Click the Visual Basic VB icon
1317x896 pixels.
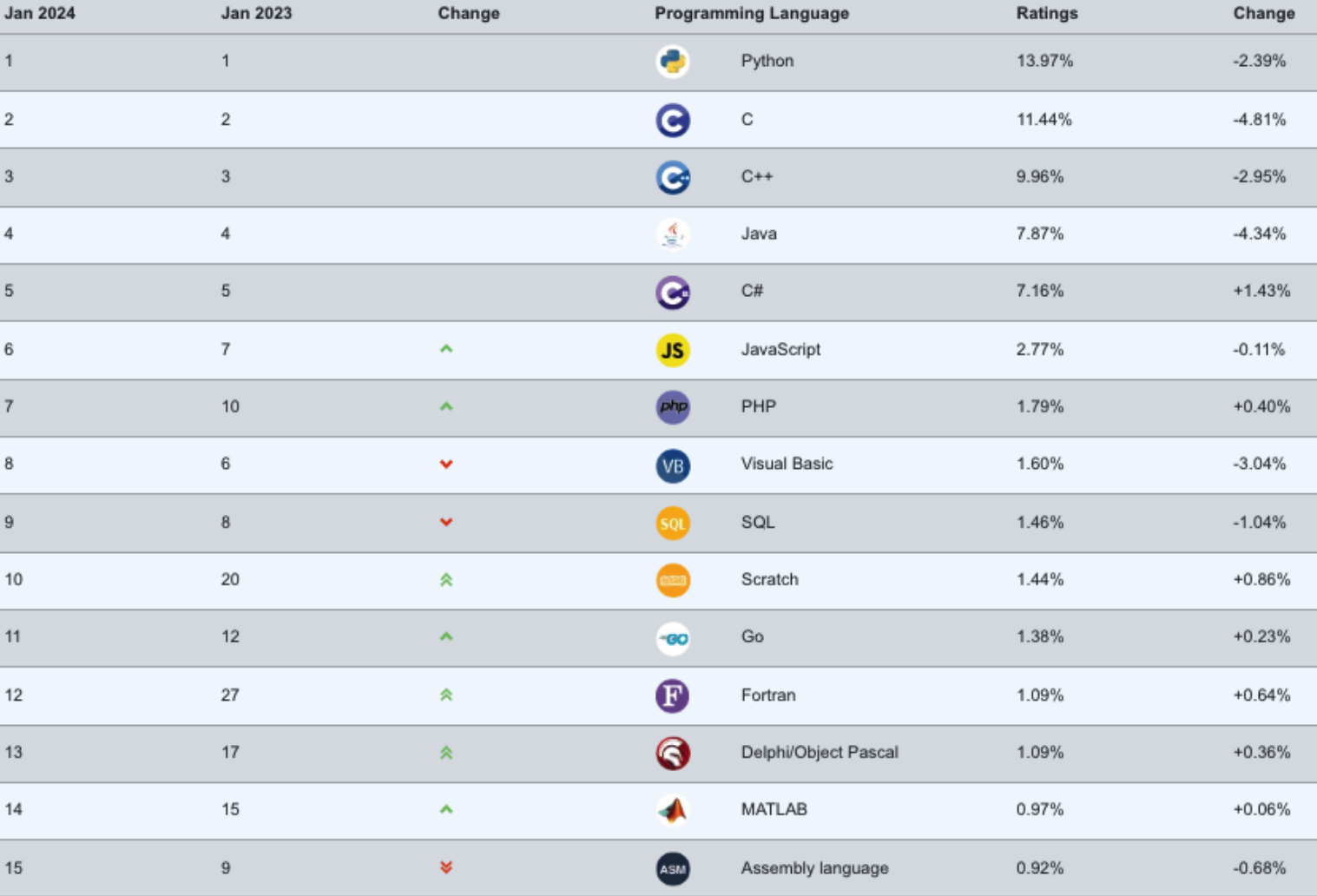coord(673,465)
